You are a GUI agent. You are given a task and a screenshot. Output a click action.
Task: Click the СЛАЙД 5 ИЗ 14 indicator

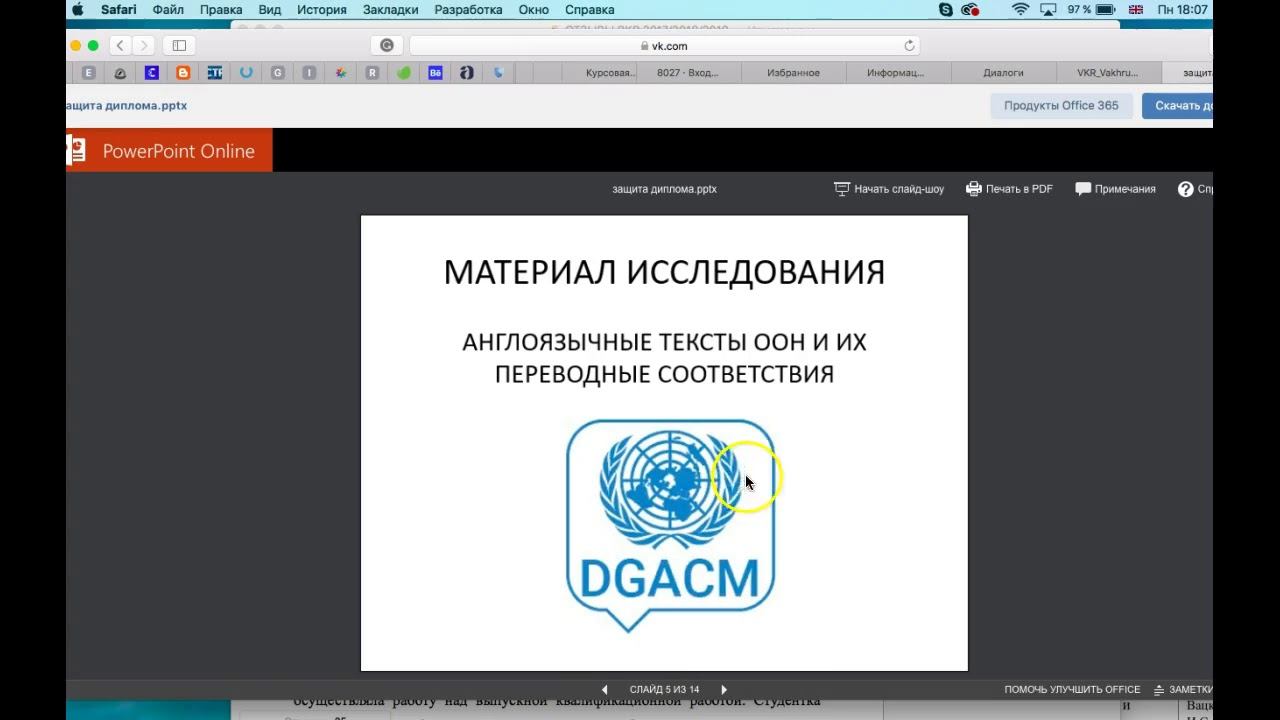pyautogui.click(x=664, y=689)
